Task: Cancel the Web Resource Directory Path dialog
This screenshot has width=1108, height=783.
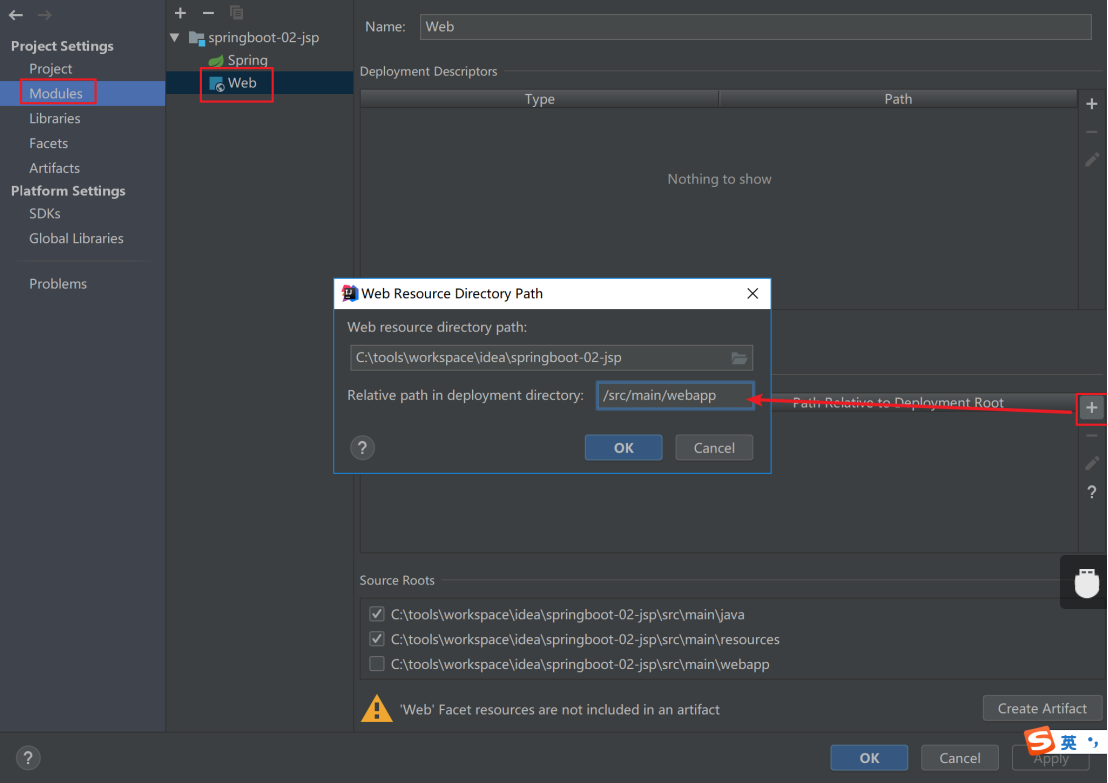Action: point(714,448)
